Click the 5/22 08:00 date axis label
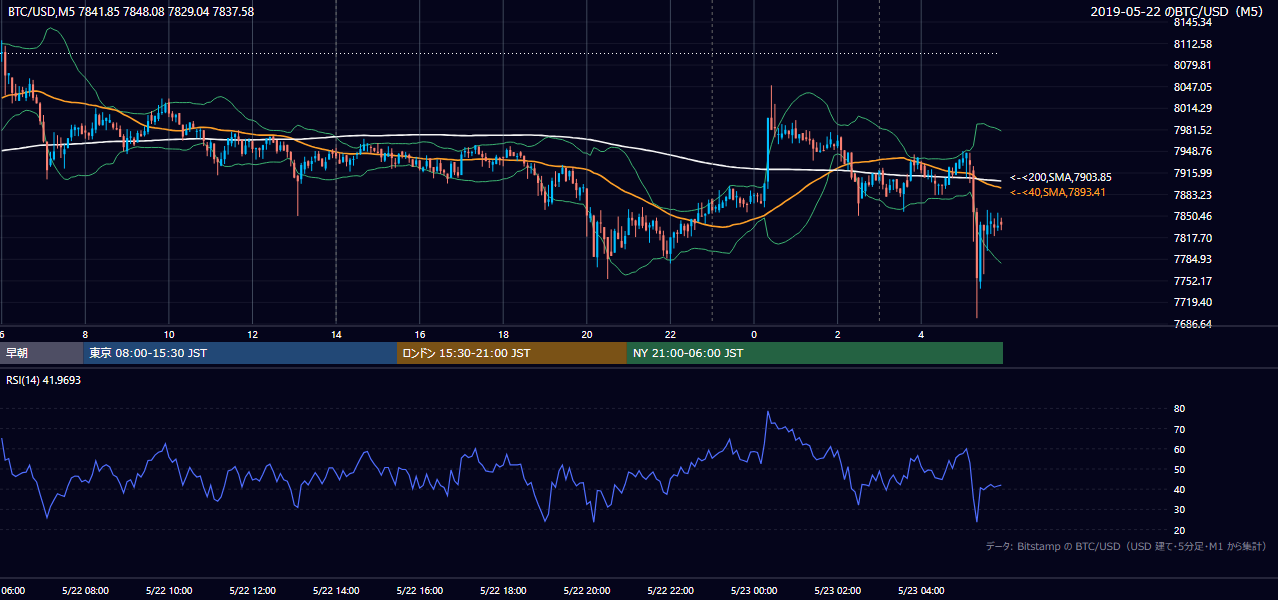 85,591
